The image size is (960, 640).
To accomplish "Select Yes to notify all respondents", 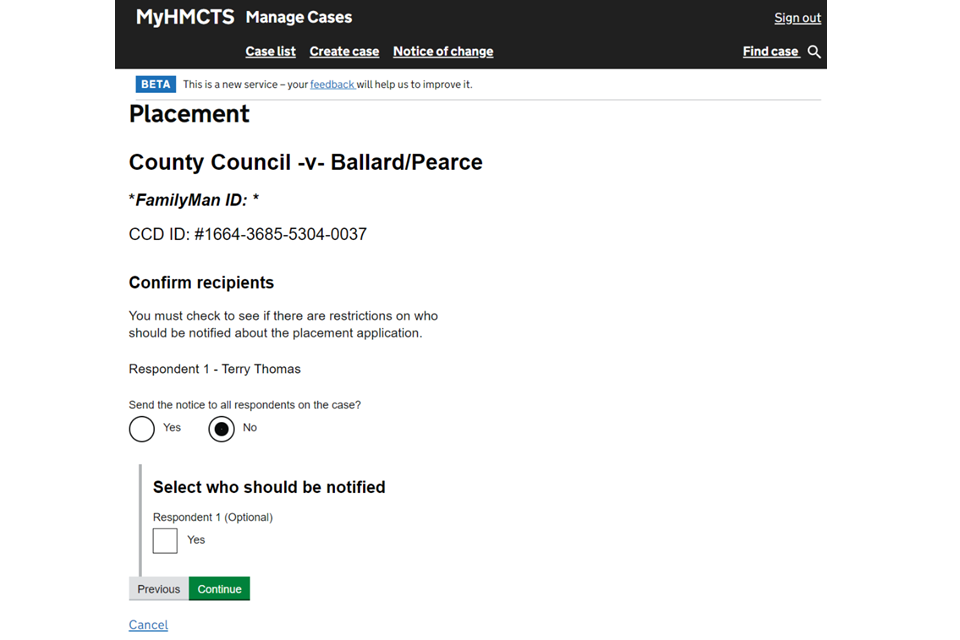I will [142, 429].
